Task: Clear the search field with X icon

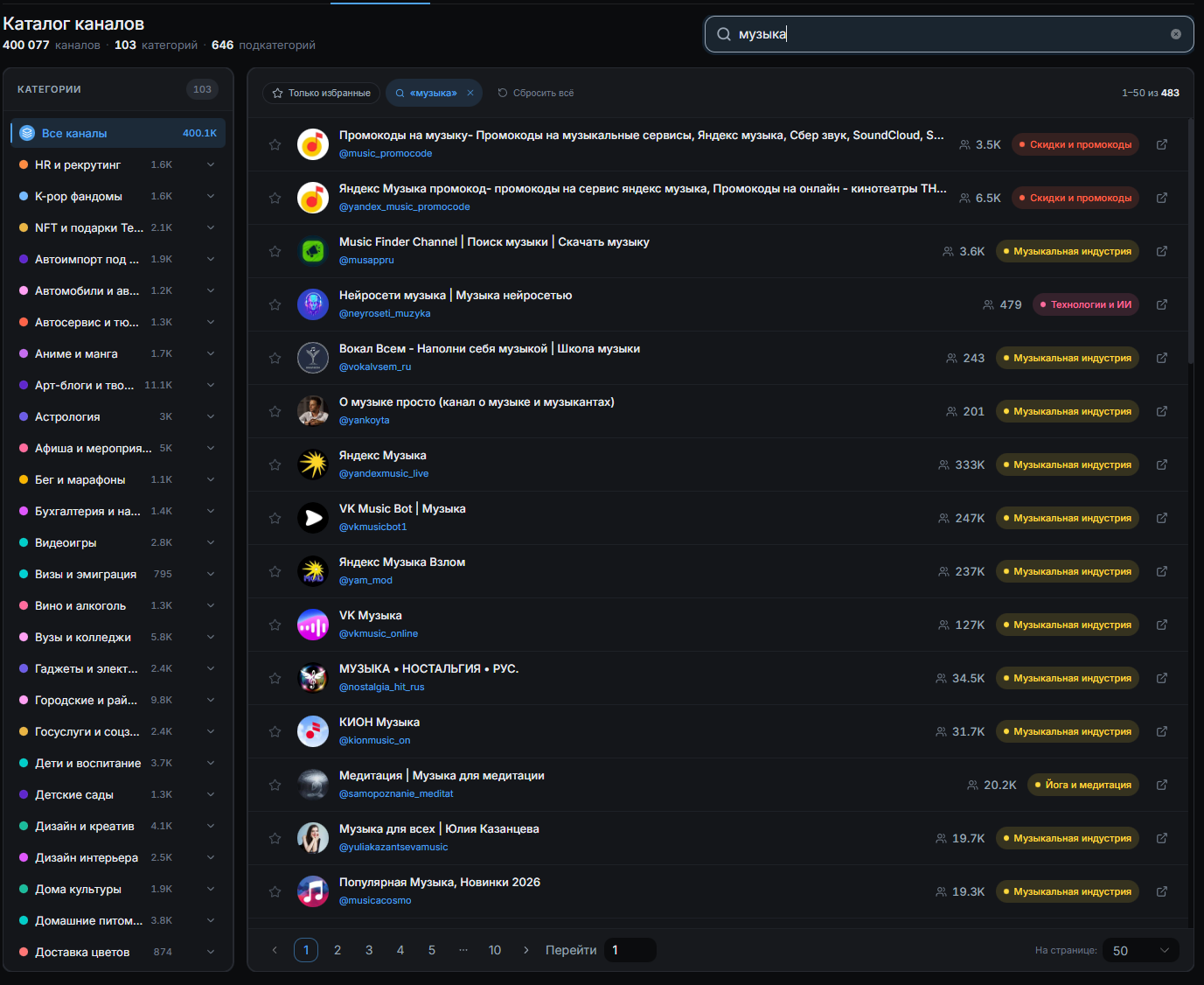Action: coord(1176,34)
